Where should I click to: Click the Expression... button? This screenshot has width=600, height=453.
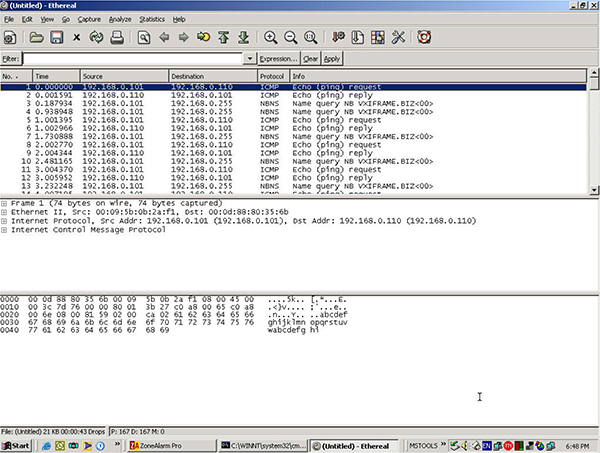[x=279, y=59]
